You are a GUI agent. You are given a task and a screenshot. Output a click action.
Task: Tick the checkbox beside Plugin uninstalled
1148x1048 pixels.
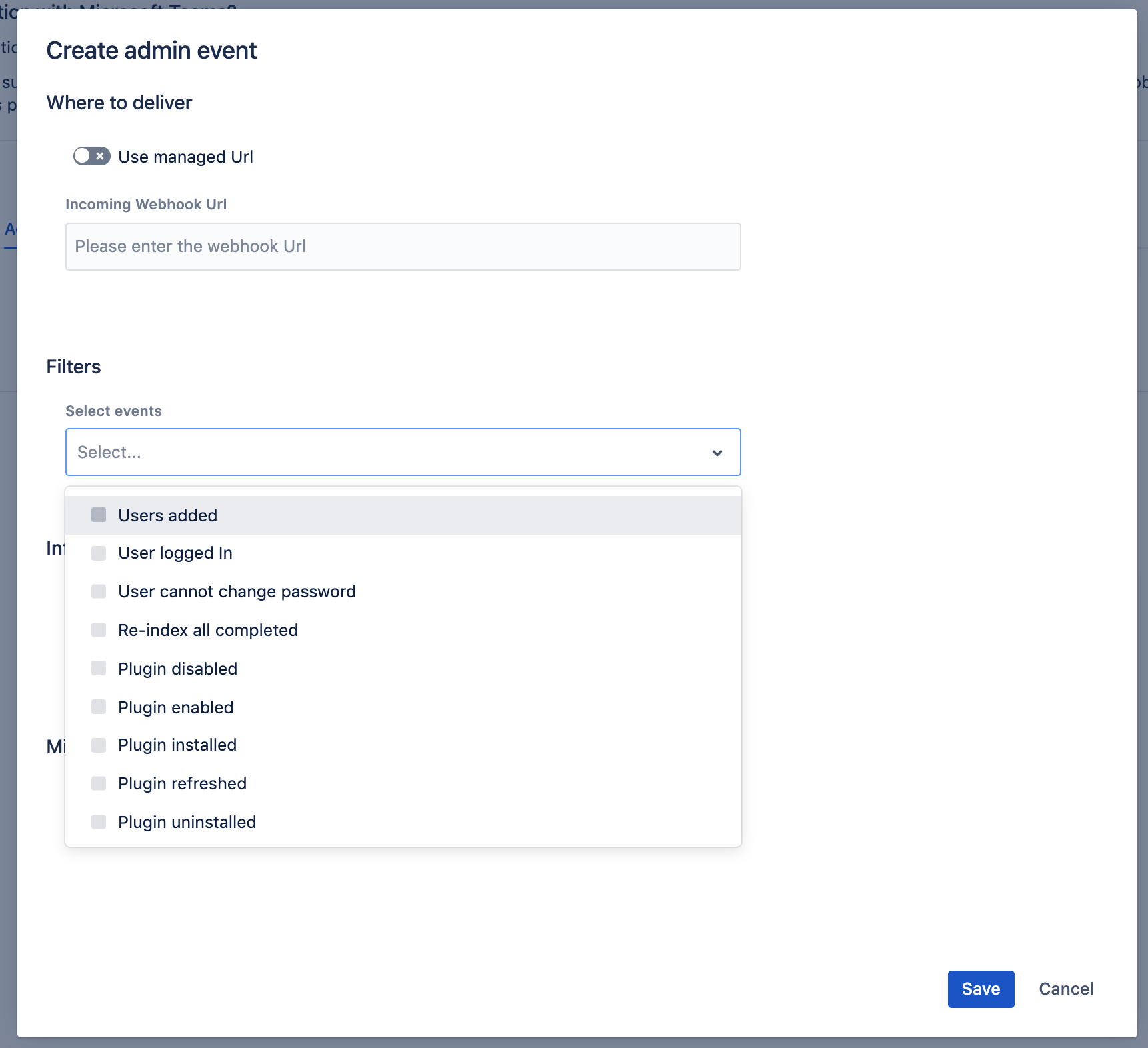99,822
